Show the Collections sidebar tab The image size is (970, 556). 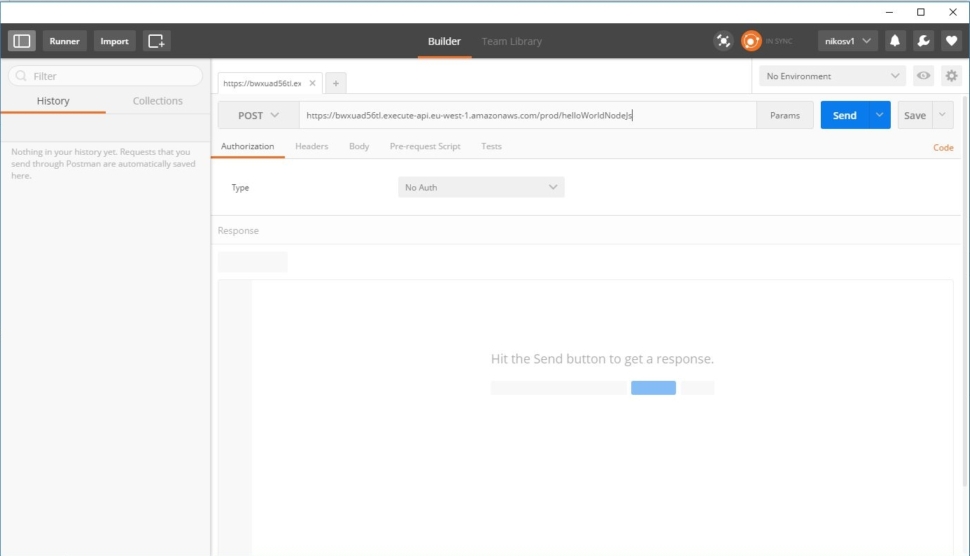coord(158,101)
